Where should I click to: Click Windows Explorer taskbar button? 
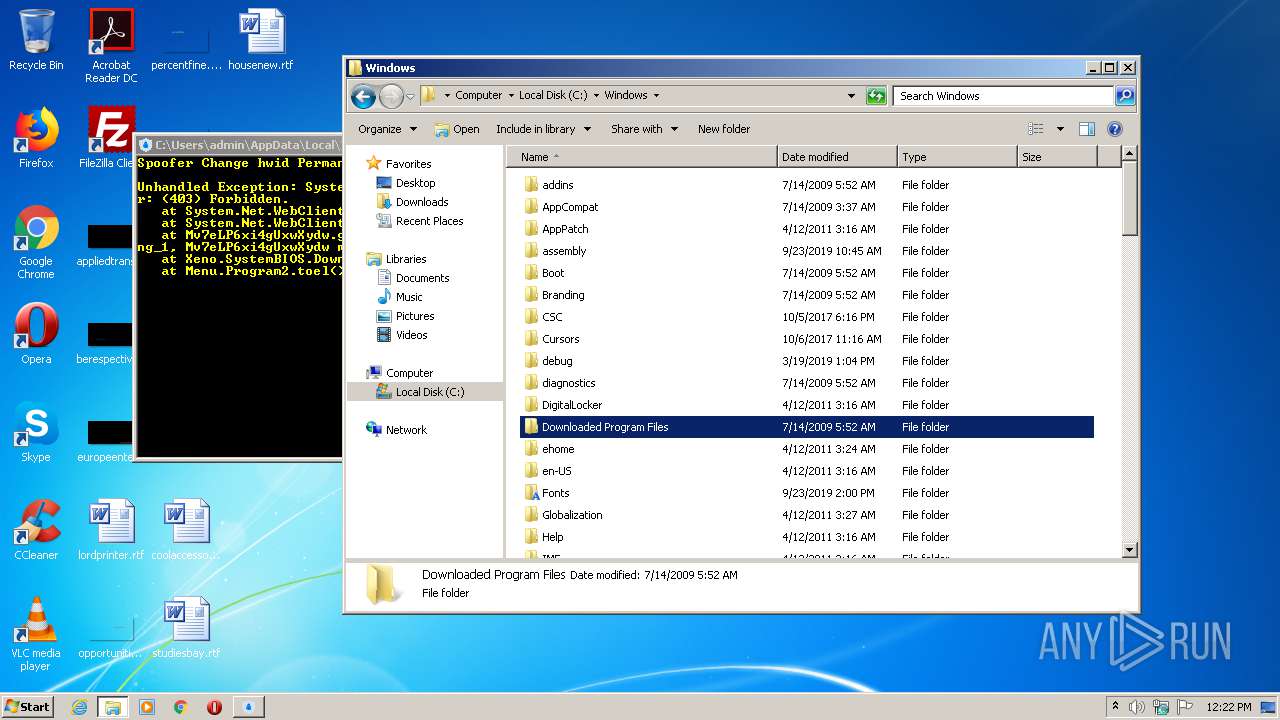coord(113,707)
